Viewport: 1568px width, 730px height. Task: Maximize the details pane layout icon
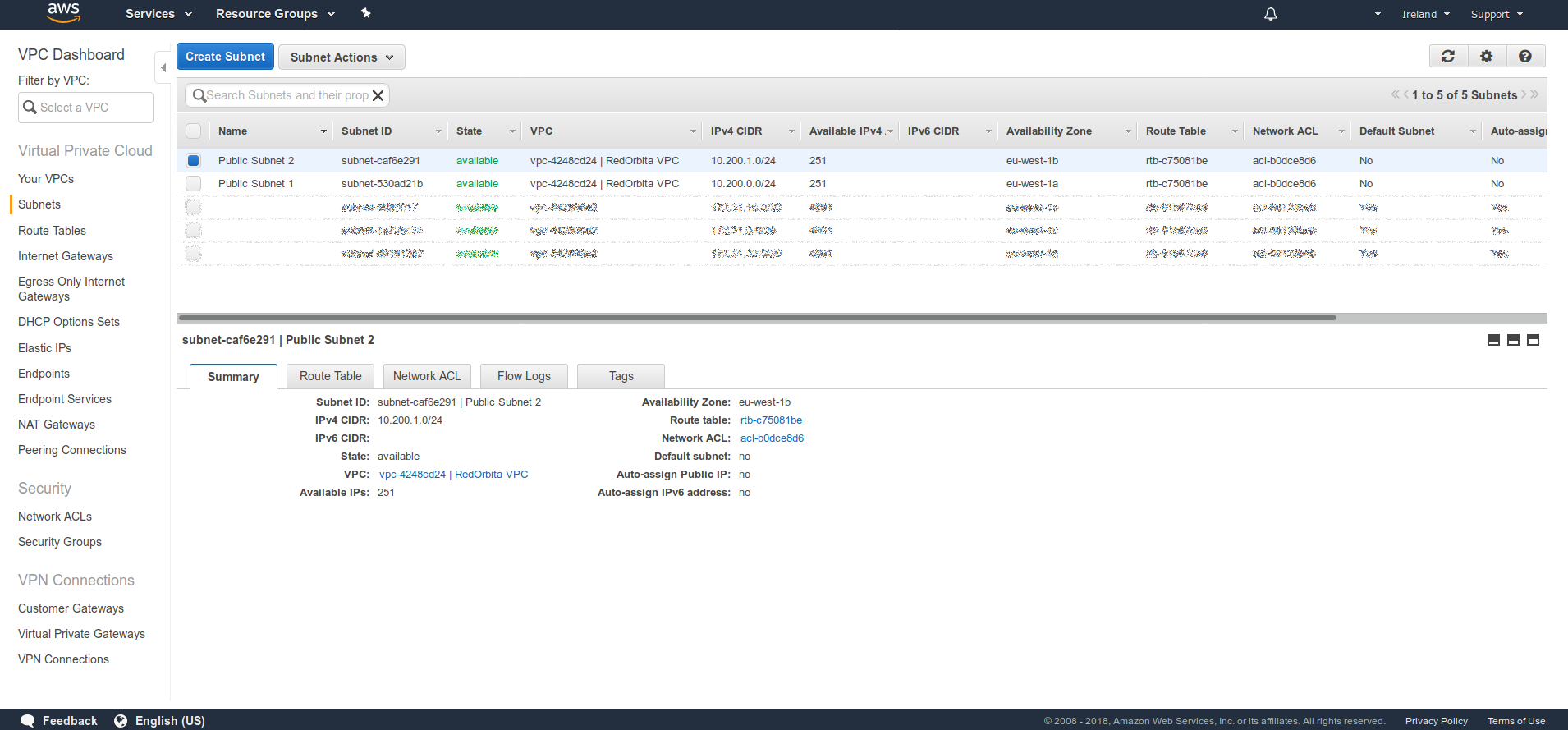coord(1533,340)
